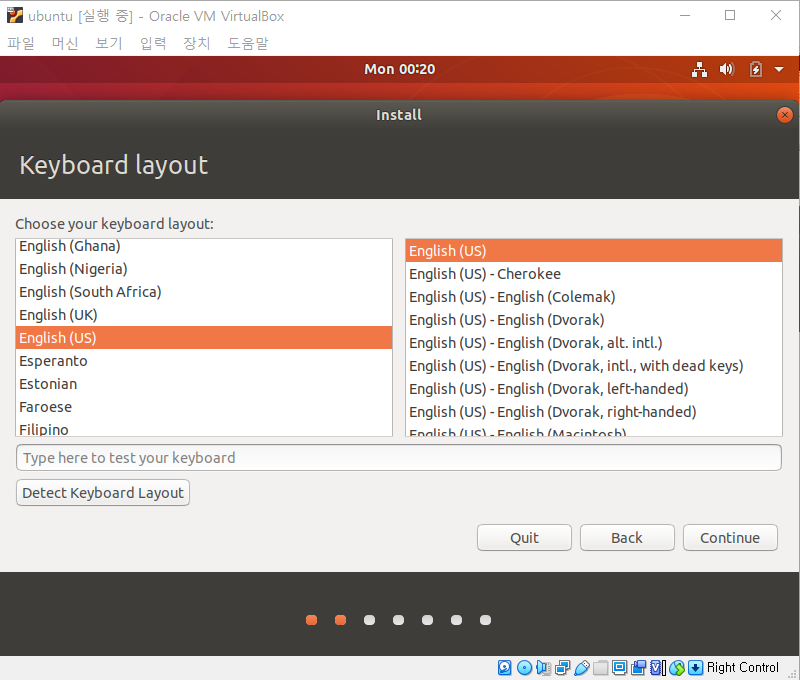800x680 pixels.
Task: Click the audio status icon in VirtualBox bar
Action: (543, 667)
